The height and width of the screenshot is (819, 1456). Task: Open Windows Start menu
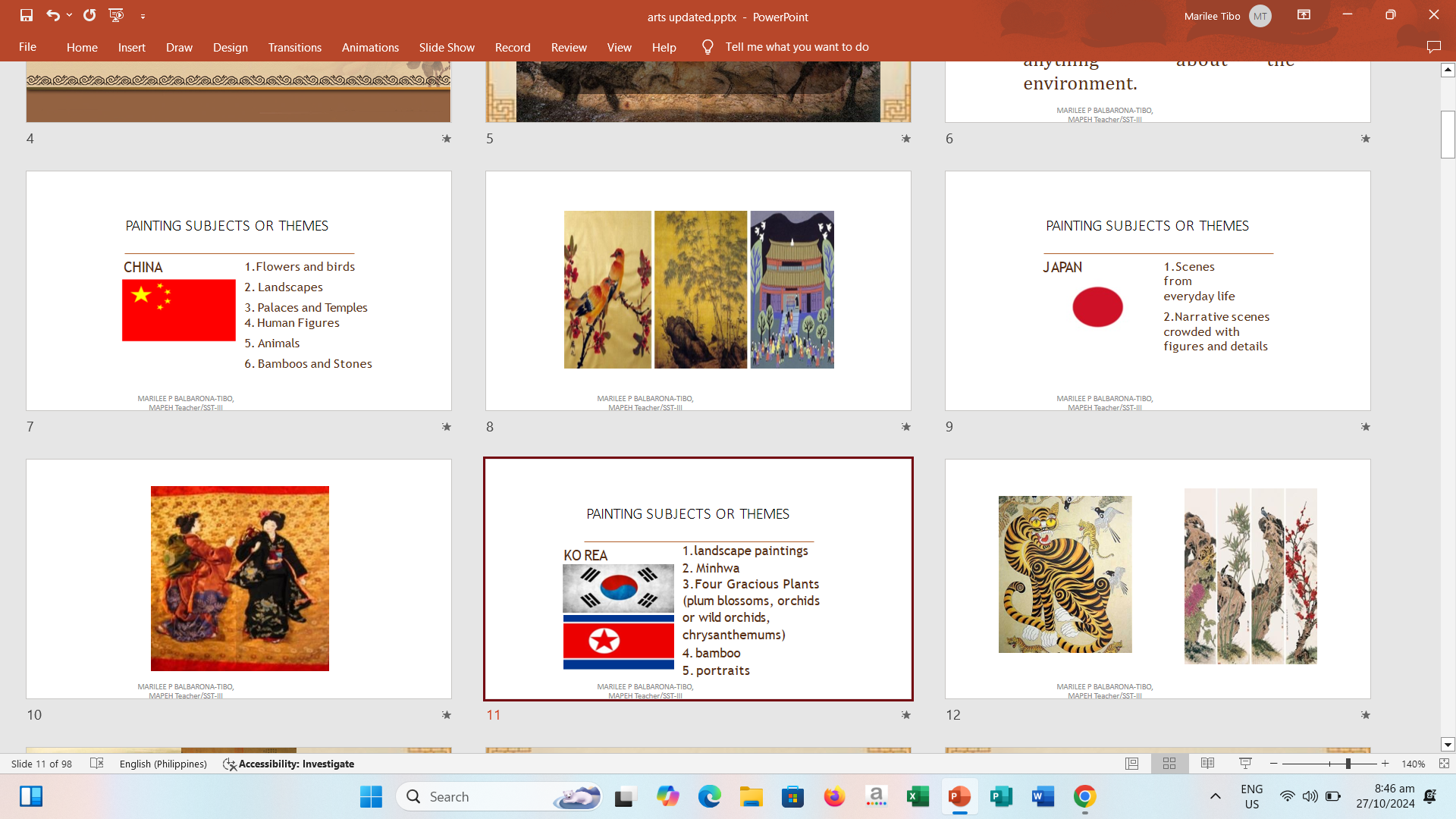371,796
